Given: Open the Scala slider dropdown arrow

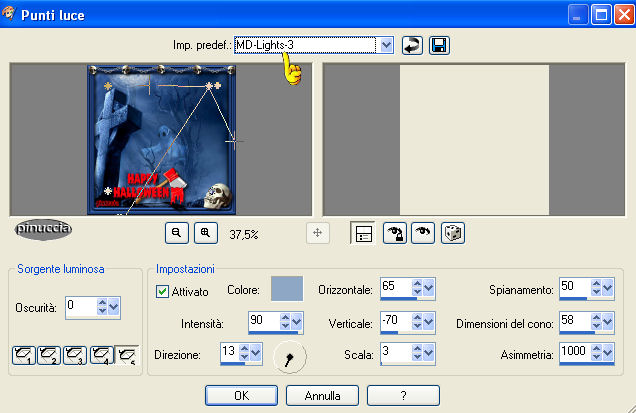Looking at the screenshot, I should point(428,353).
